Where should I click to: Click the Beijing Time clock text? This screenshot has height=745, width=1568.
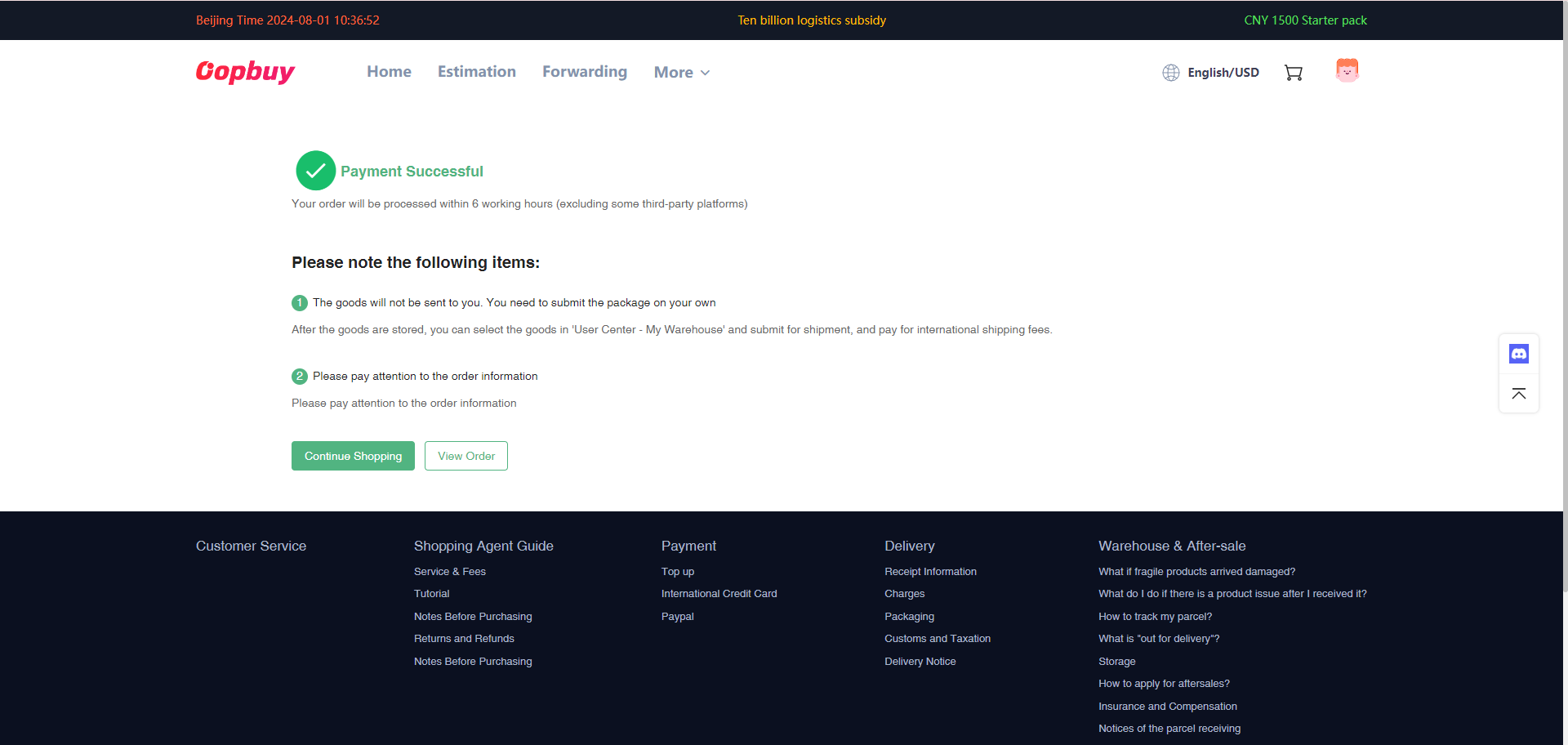(287, 20)
